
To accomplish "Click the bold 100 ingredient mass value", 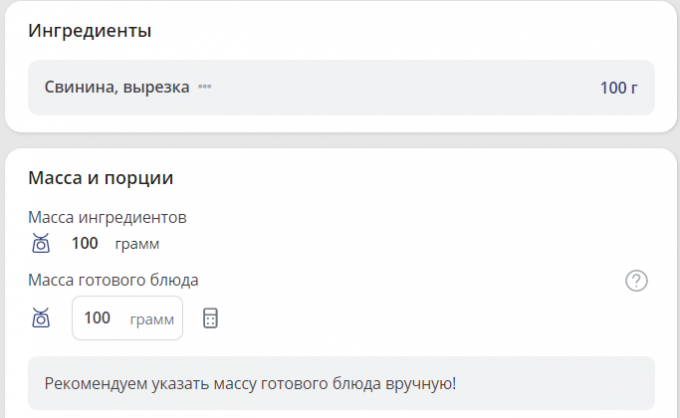I will pyautogui.click(x=85, y=243).
